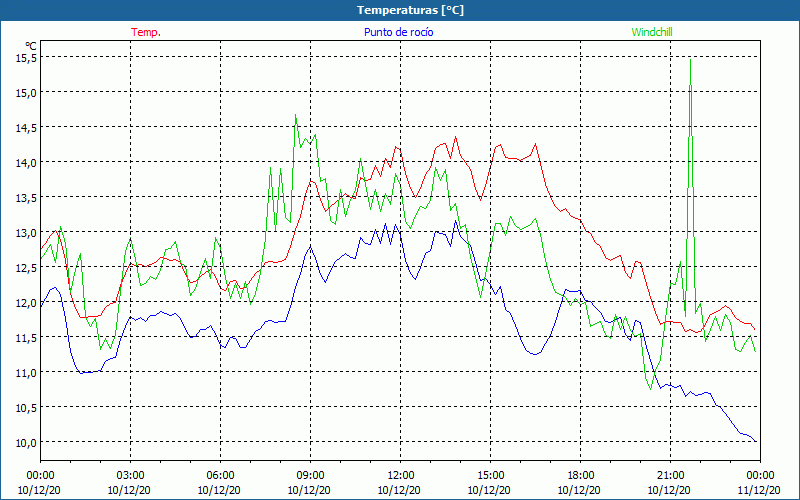Click the 09:00 time axis label
This screenshot has height=500, width=800.
coord(310,476)
